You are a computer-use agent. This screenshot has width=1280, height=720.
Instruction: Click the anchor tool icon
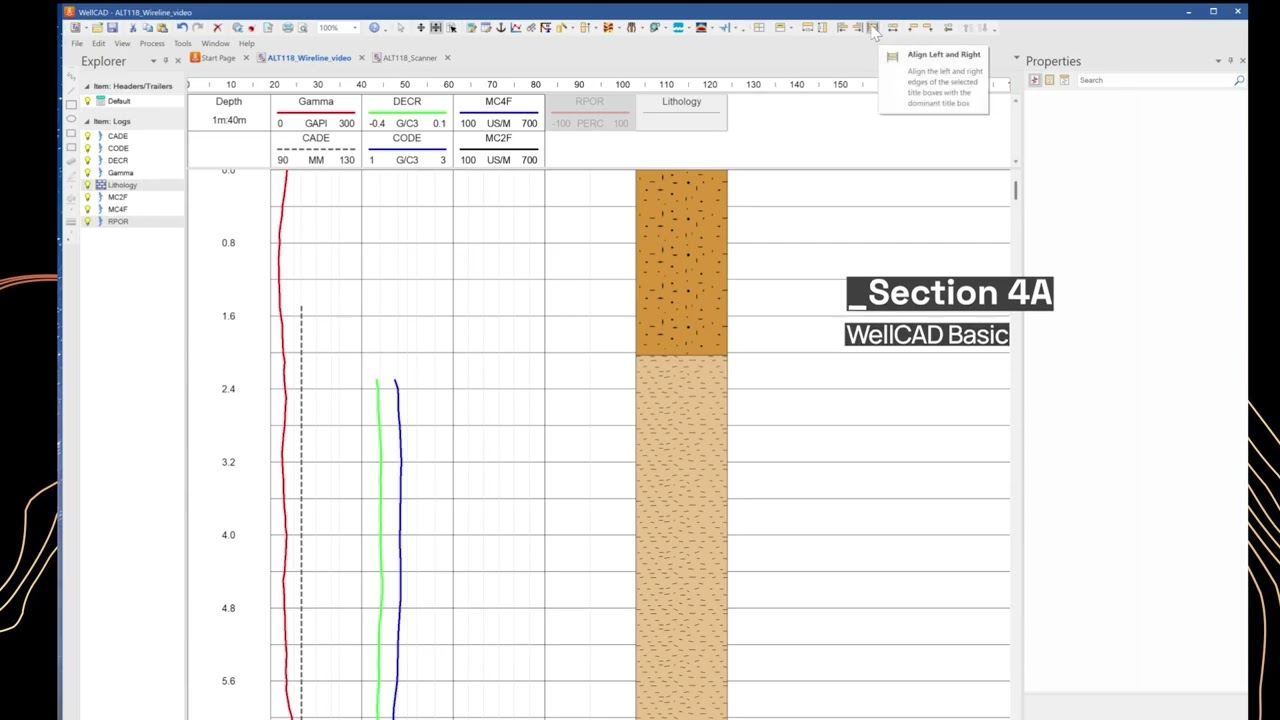point(501,28)
